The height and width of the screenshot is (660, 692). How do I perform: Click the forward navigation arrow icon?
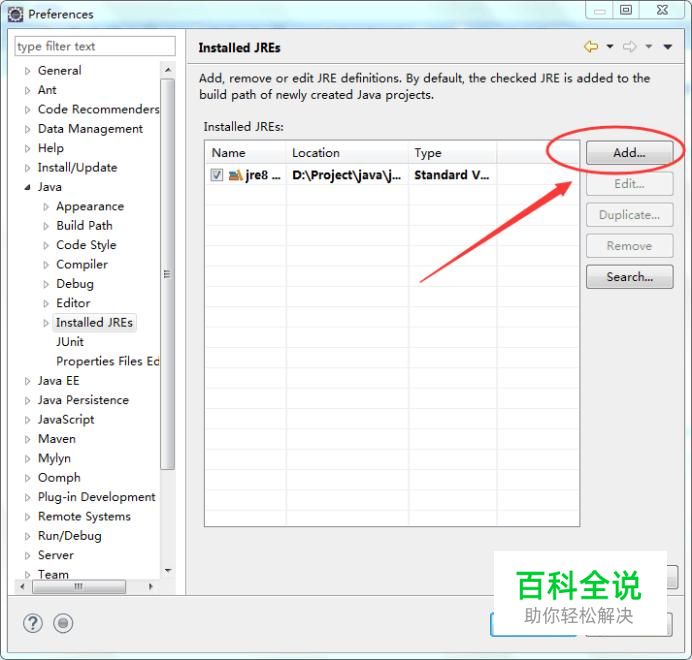pos(630,46)
